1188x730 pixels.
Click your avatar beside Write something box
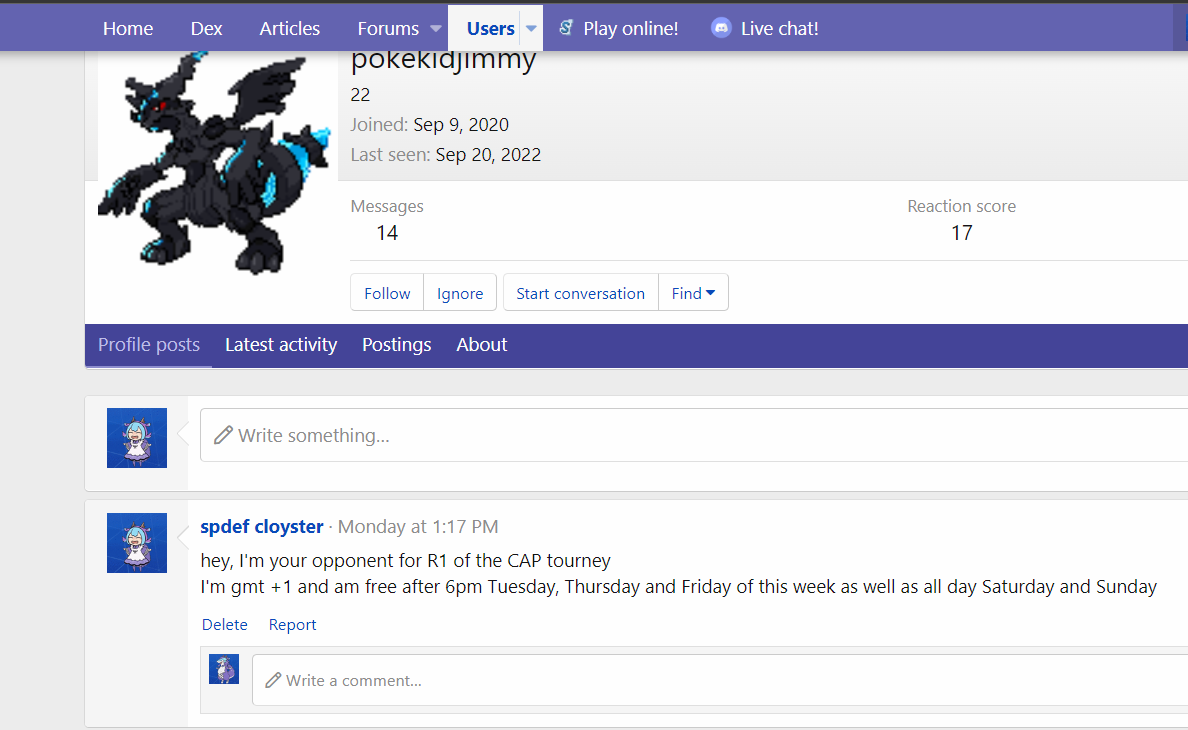pos(137,438)
